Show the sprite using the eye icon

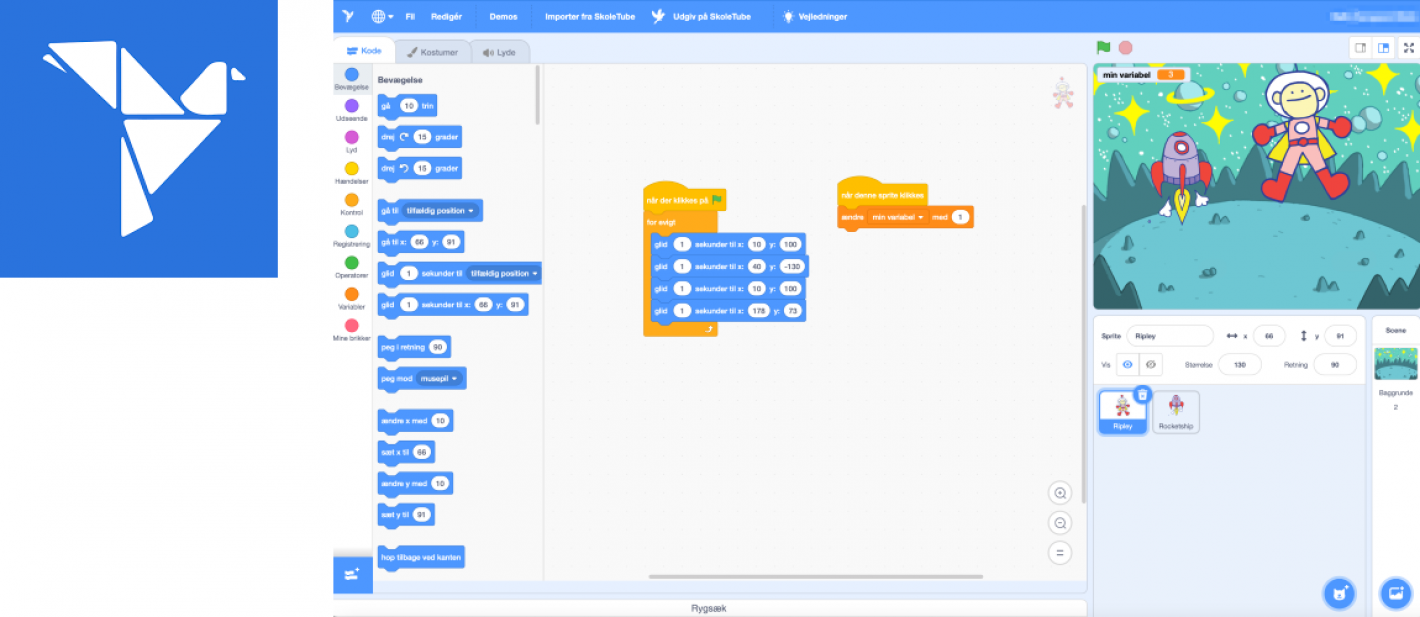[x=1127, y=365]
